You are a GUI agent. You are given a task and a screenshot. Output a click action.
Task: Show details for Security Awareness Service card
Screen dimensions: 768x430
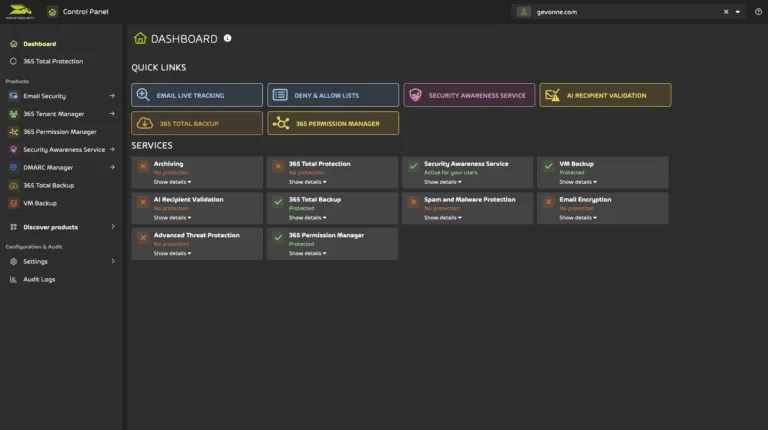tap(443, 182)
